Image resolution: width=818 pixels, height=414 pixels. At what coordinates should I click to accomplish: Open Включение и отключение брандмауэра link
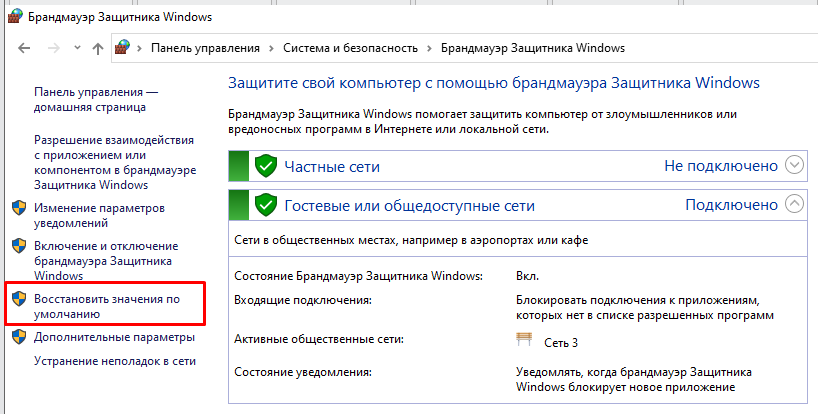tap(105, 260)
